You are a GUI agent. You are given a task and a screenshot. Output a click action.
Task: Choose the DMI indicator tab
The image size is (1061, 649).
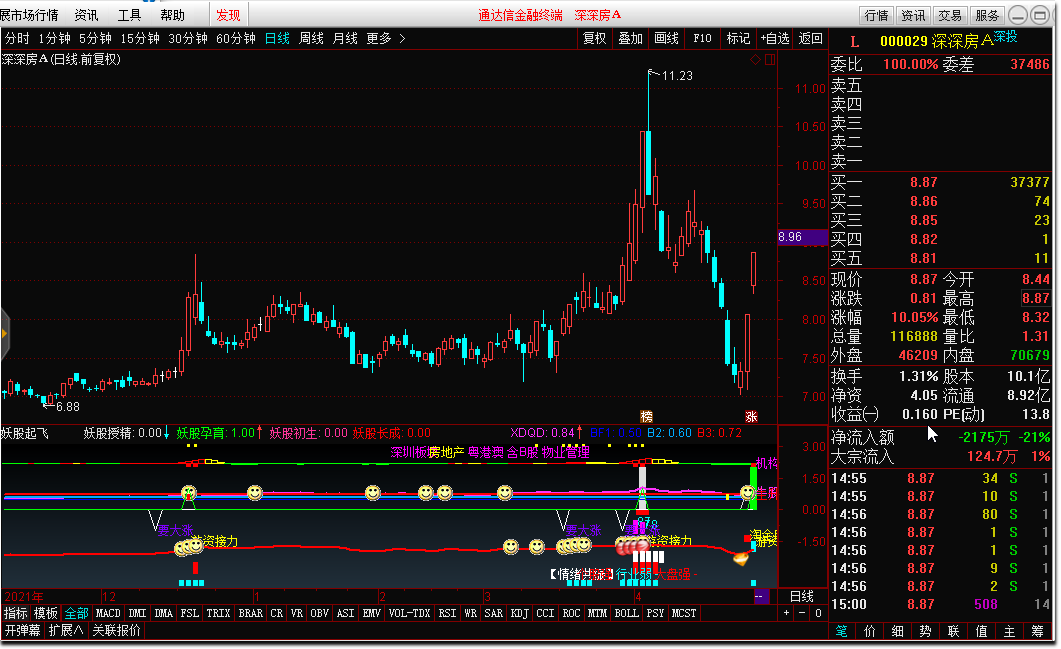pos(137,613)
